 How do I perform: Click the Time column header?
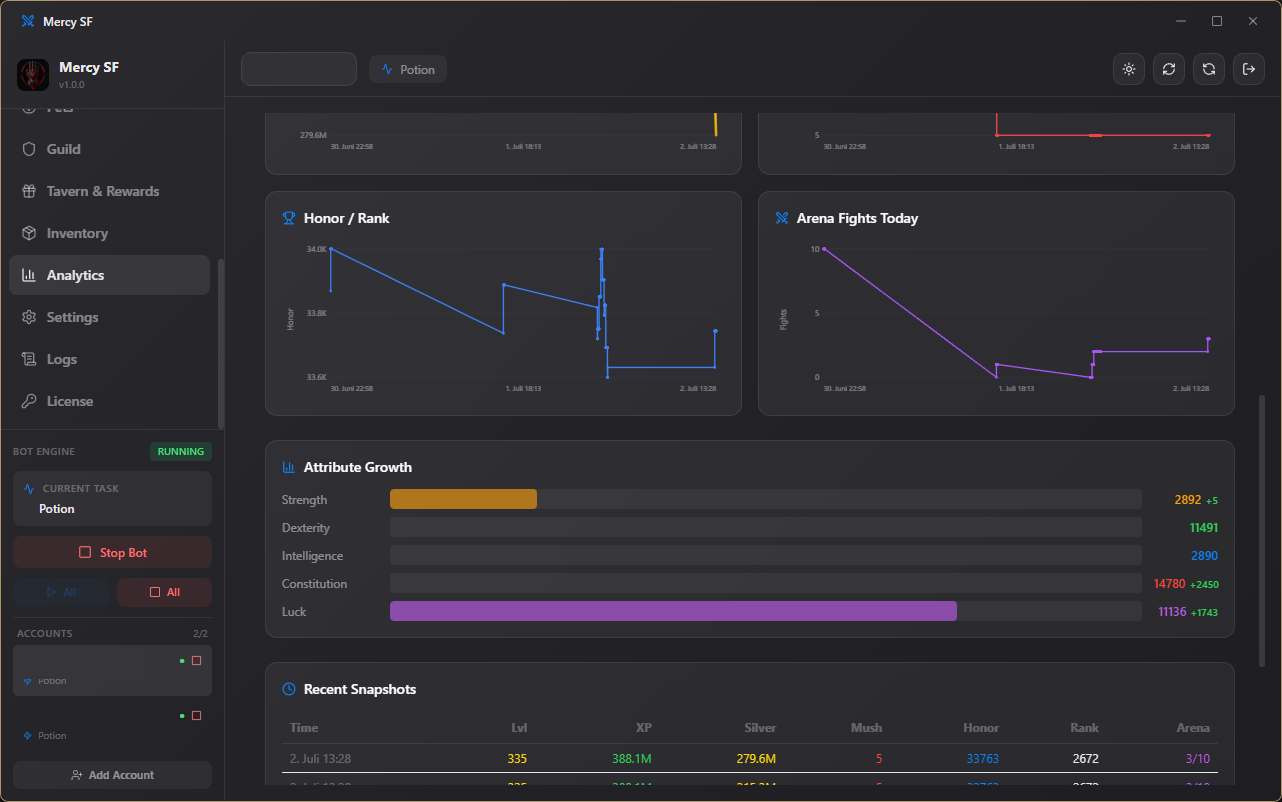click(304, 728)
